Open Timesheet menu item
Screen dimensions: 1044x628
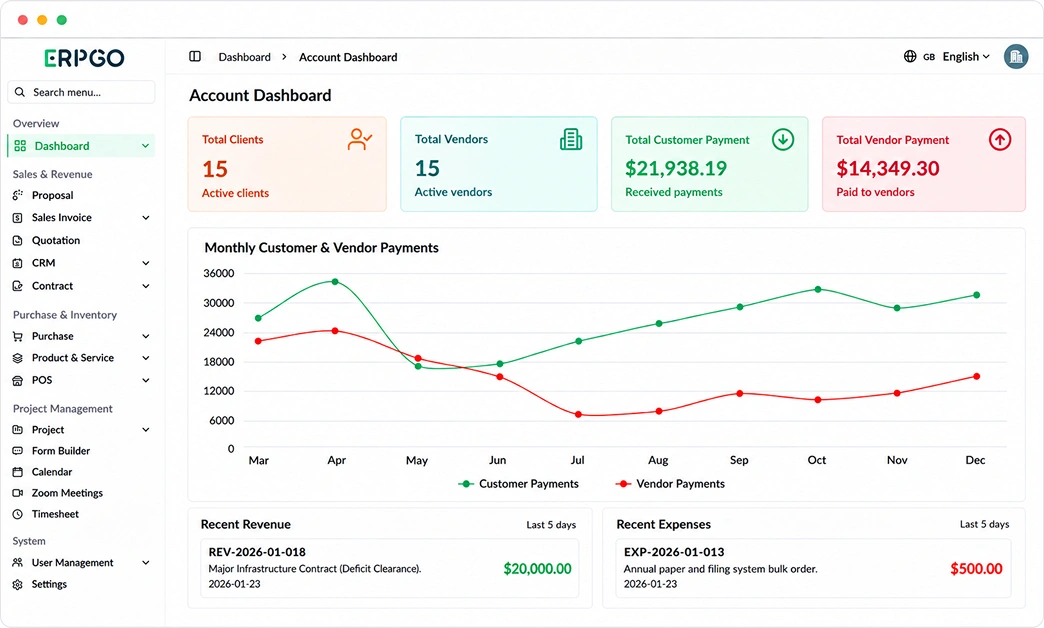55,514
